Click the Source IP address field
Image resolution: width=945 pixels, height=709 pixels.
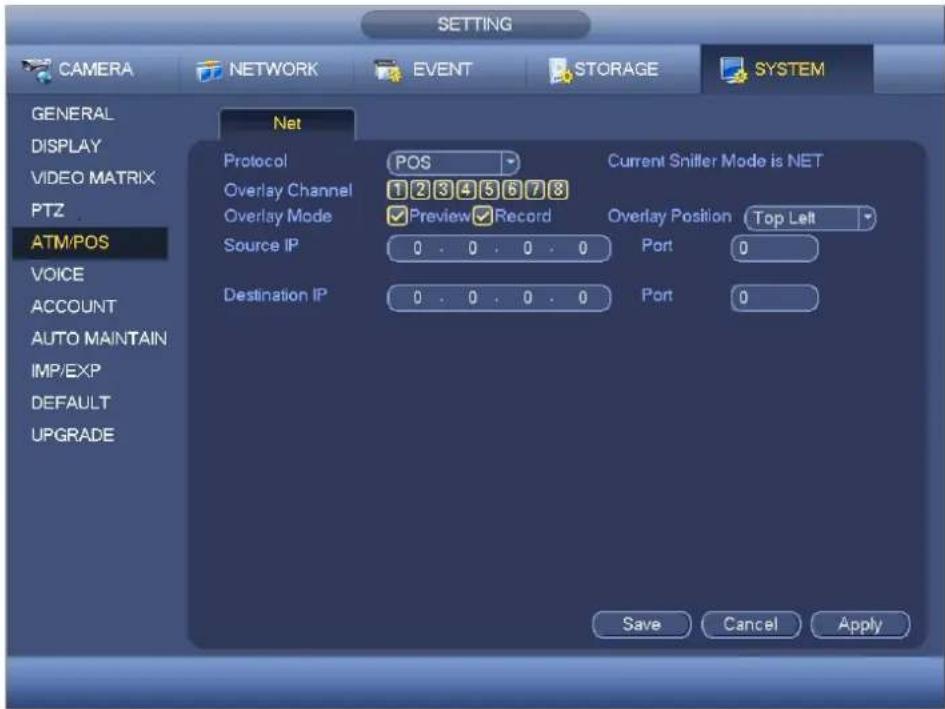point(499,248)
